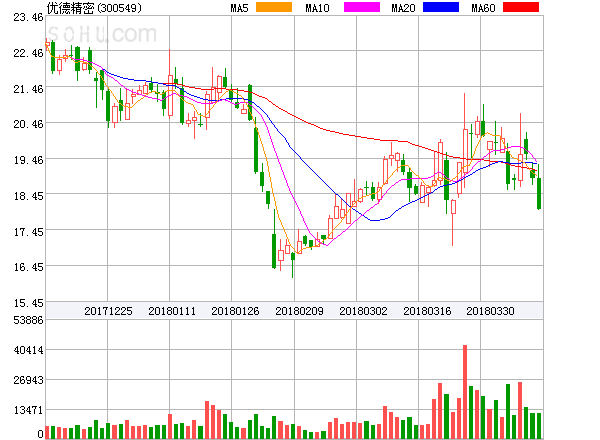Click the MA60 legend label

(x=483, y=8)
